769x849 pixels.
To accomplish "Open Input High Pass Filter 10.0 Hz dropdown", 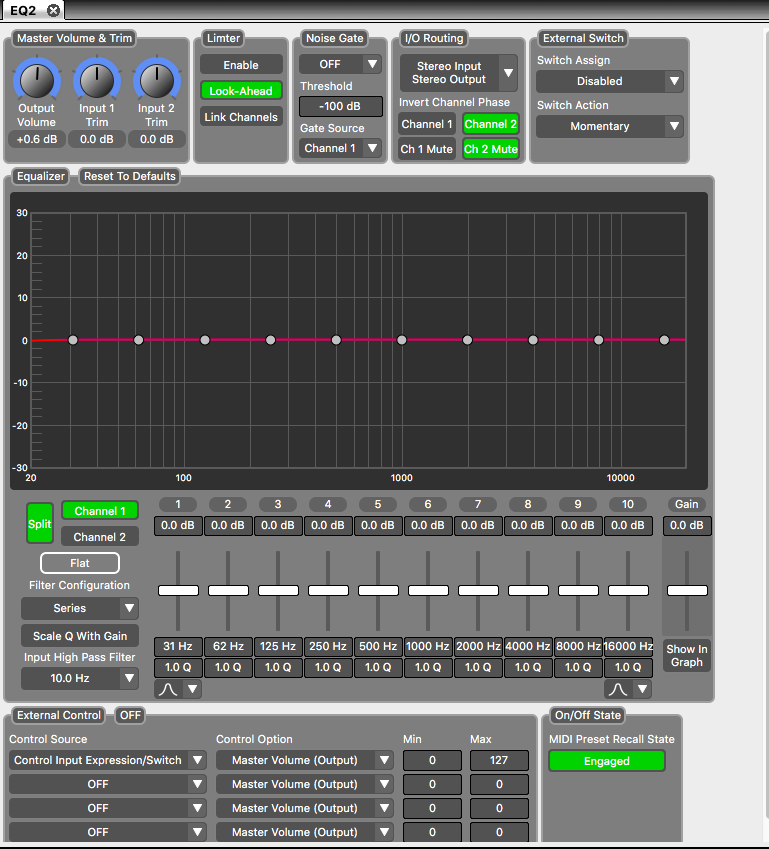I will 80,678.
